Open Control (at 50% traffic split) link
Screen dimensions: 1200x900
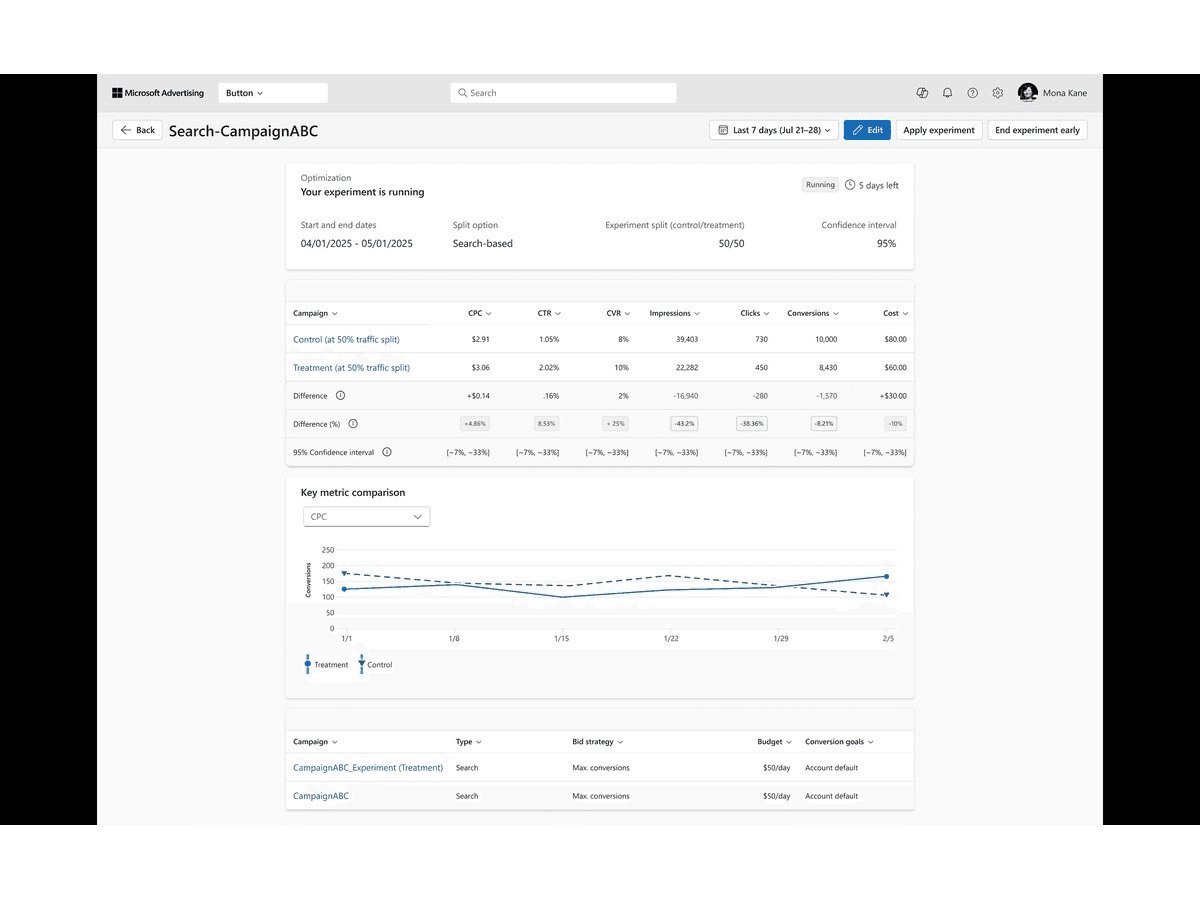346,340
